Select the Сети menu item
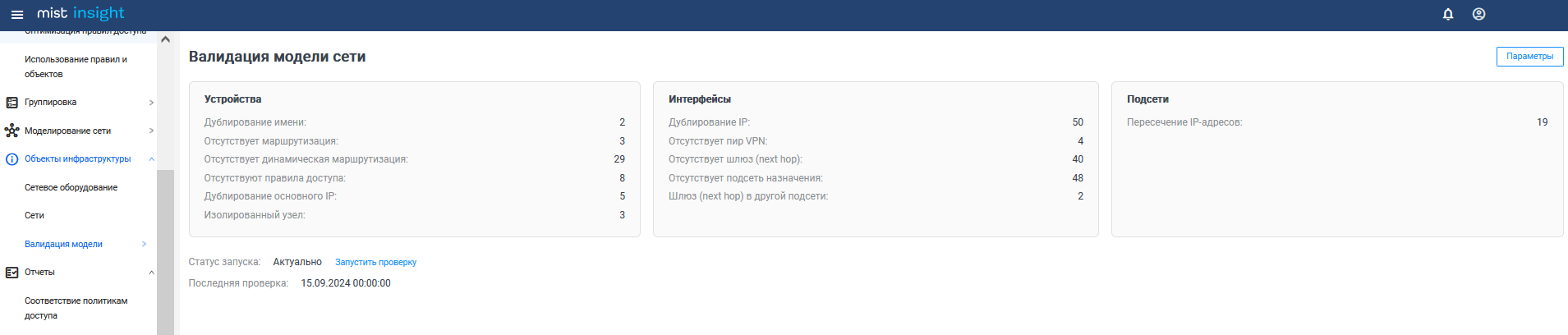 coord(34,215)
